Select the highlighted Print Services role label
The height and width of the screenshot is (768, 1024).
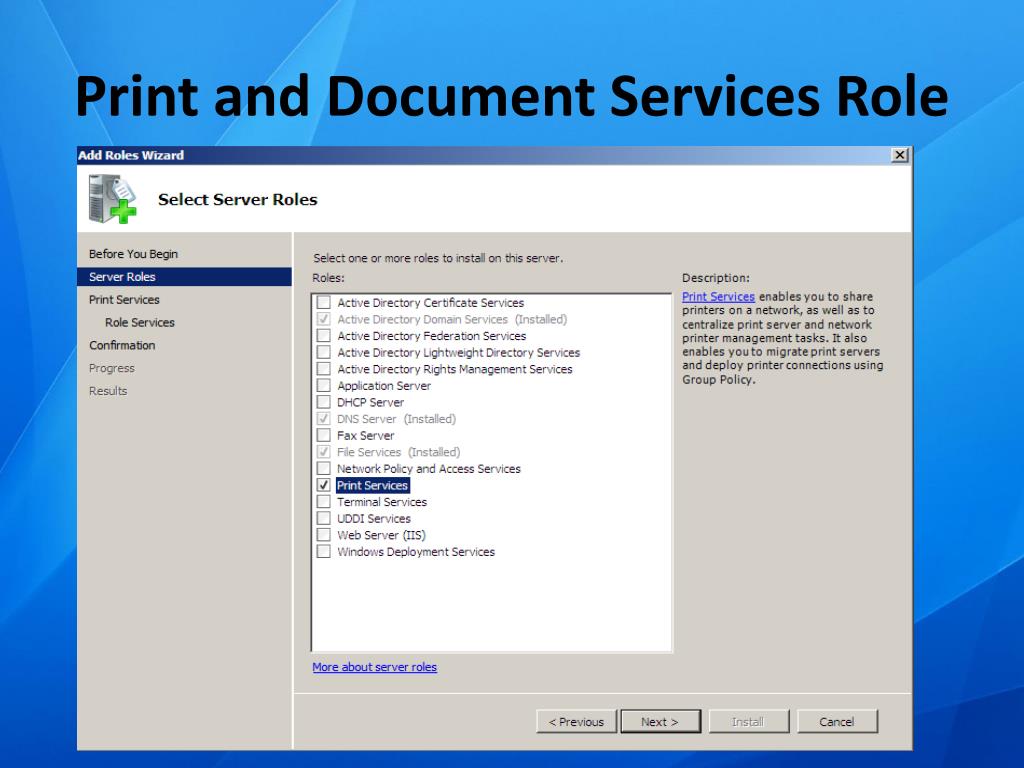tap(372, 485)
